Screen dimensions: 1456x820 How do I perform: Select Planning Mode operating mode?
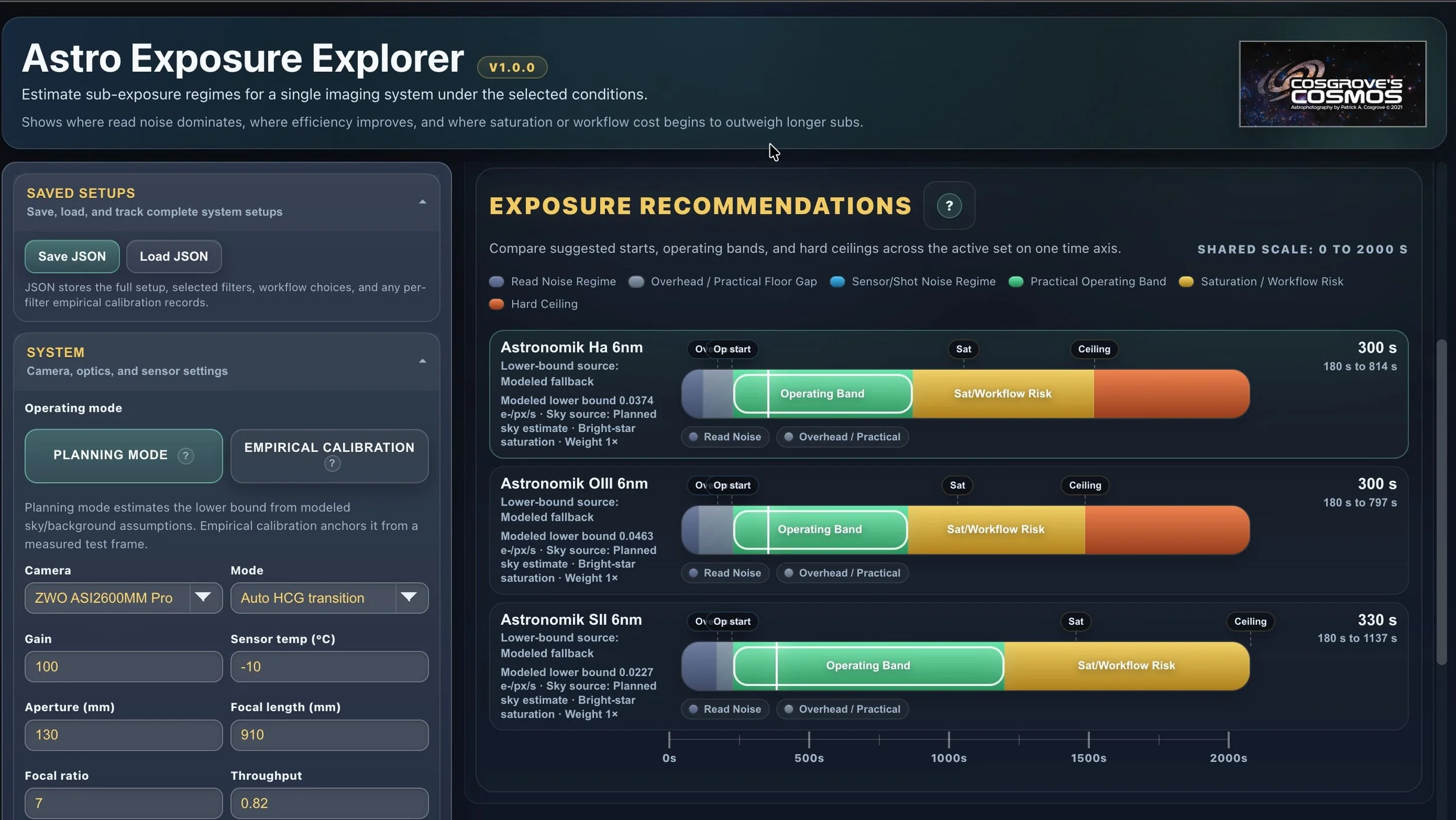(x=111, y=455)
